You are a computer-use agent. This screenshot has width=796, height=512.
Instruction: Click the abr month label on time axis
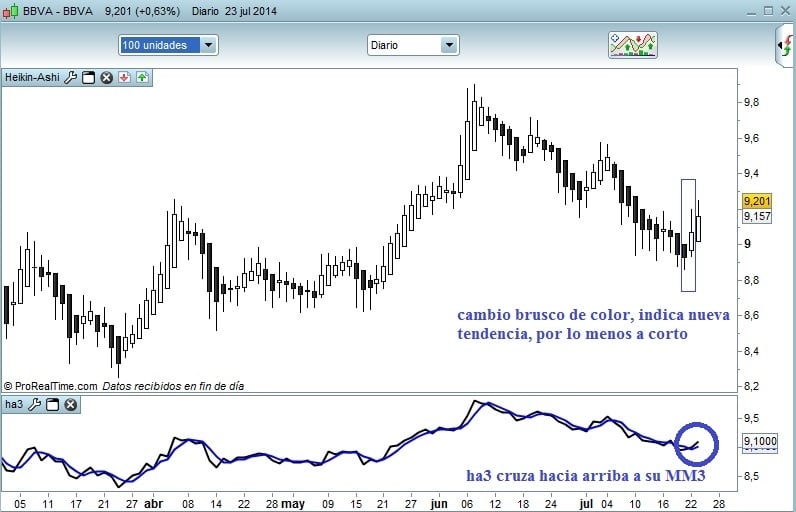[x=153, y=504]
